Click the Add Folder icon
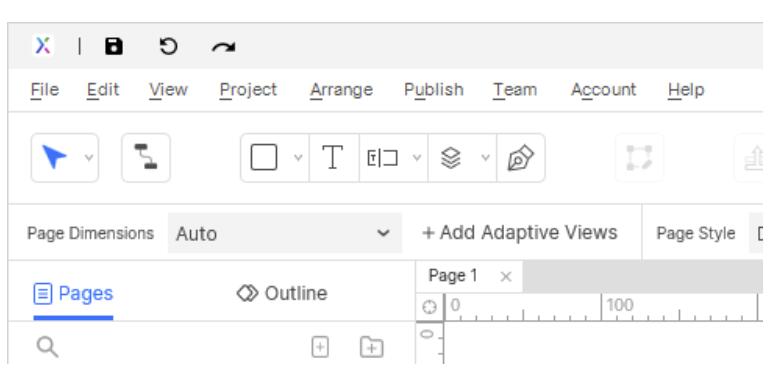The width and height of the screenshot is (771, 379). pyautogui.click(x=372, y=347)
